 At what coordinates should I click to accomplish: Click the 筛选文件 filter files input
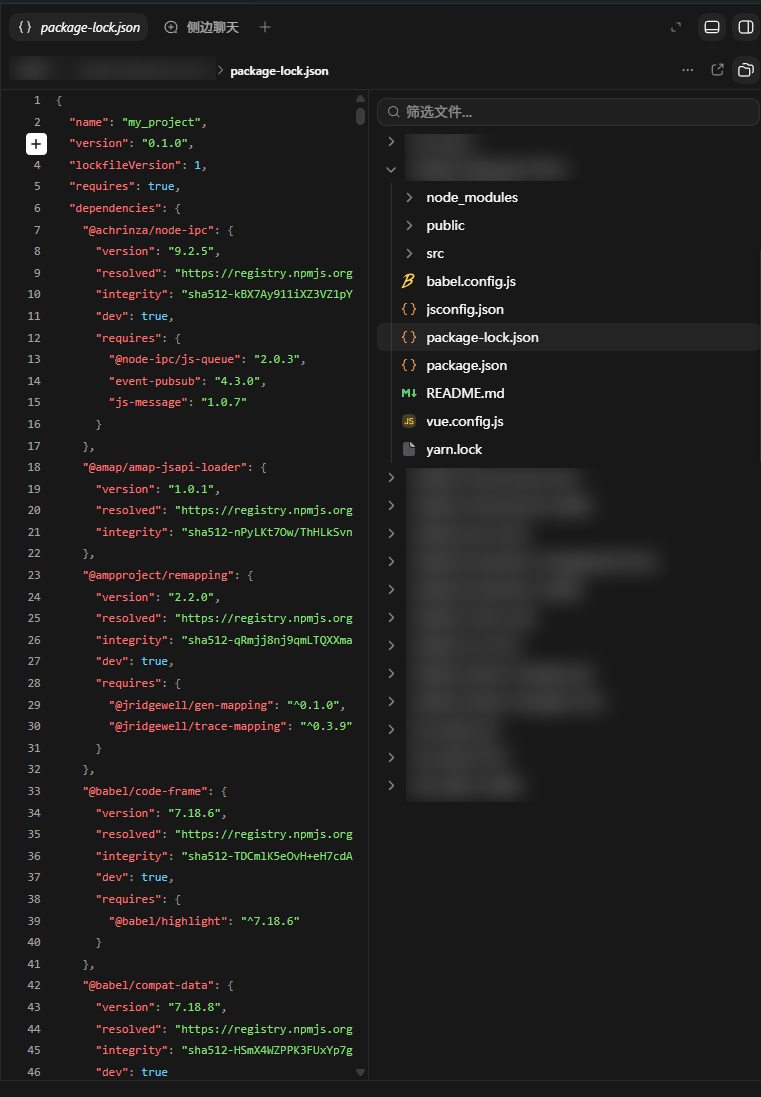point(568,112)
